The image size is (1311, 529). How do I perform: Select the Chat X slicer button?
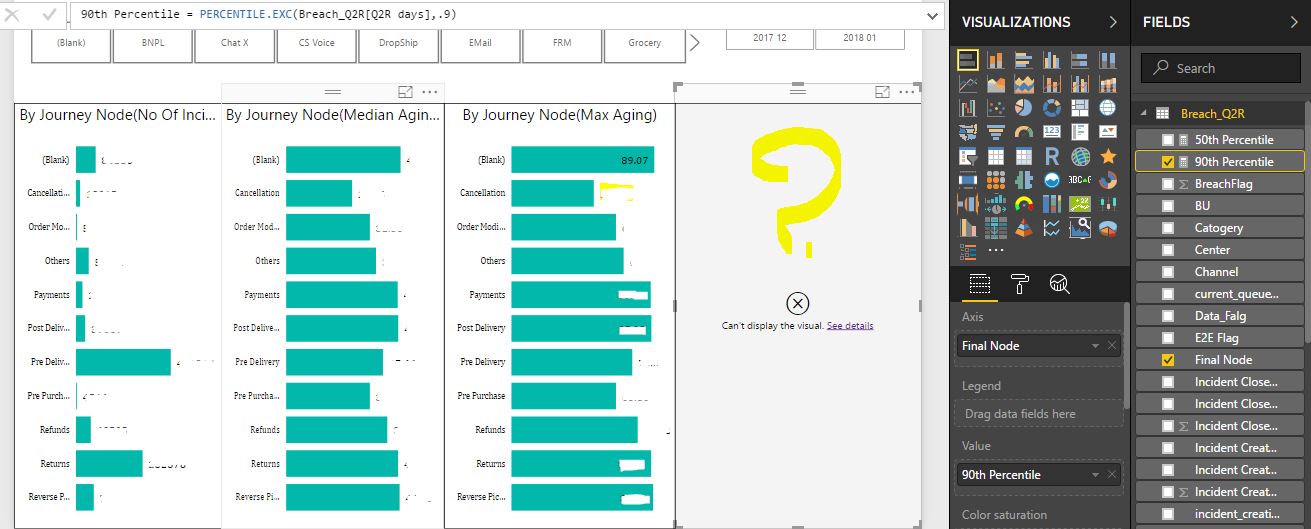[x=234, y=43]
